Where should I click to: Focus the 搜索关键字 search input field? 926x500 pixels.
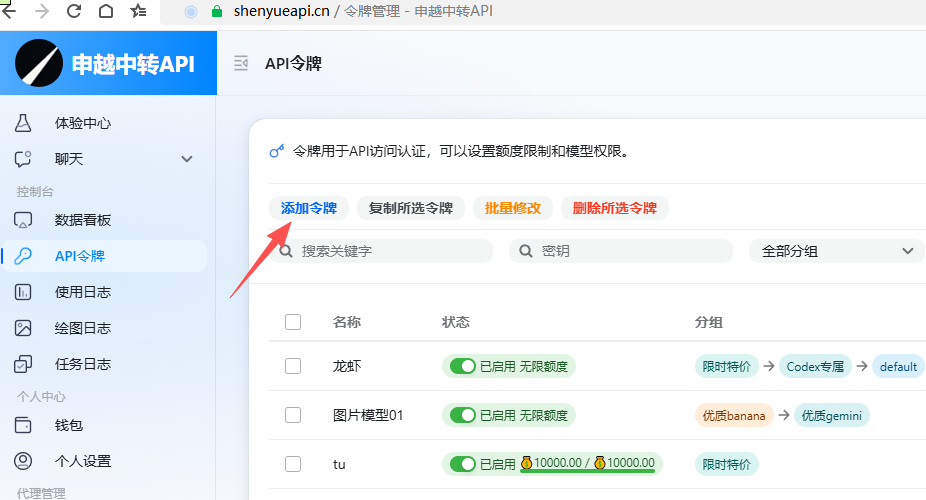[x=390, y=251]
